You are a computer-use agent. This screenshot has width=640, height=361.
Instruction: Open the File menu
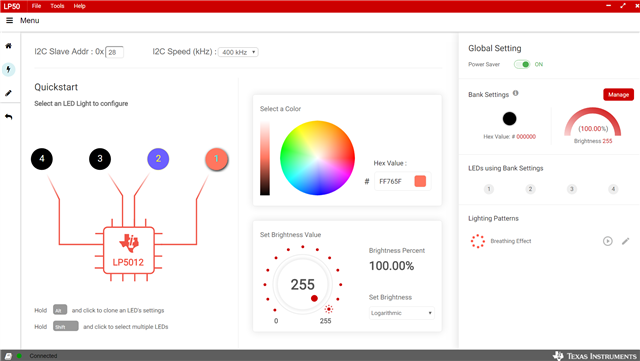pos(36,6)
